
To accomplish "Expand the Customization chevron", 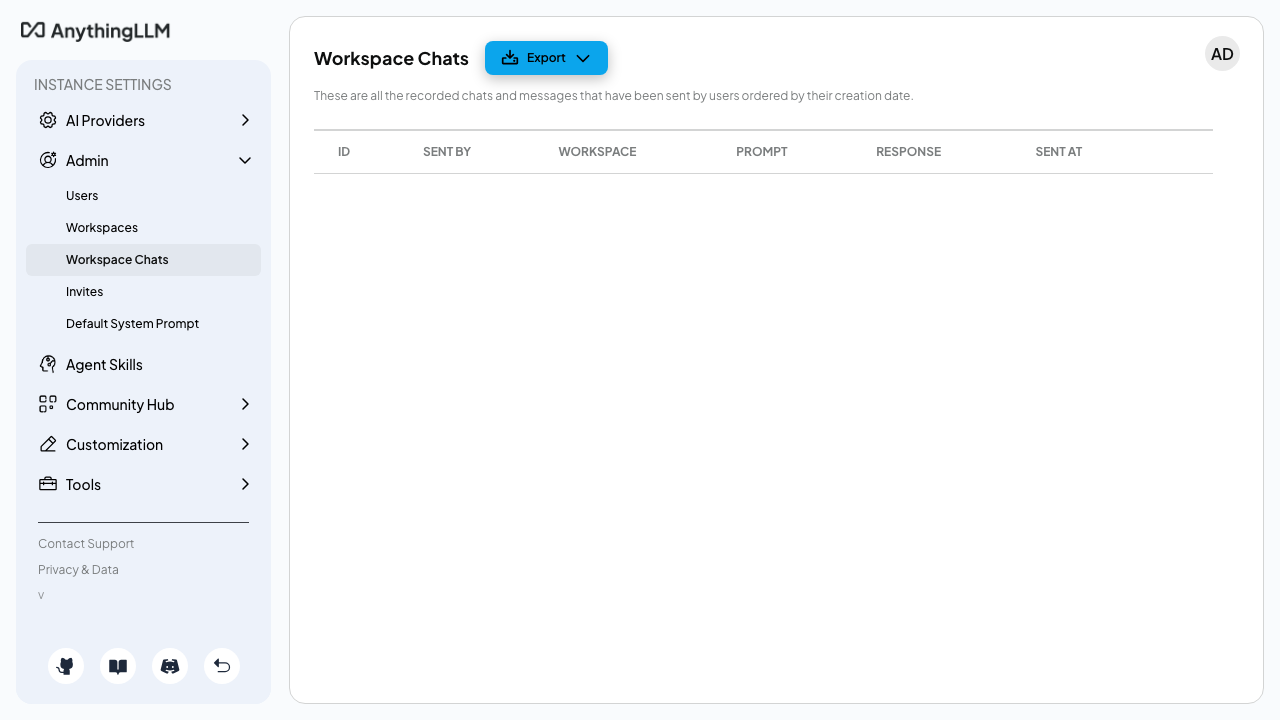I will pyautogui.click(x=245, y=444).
